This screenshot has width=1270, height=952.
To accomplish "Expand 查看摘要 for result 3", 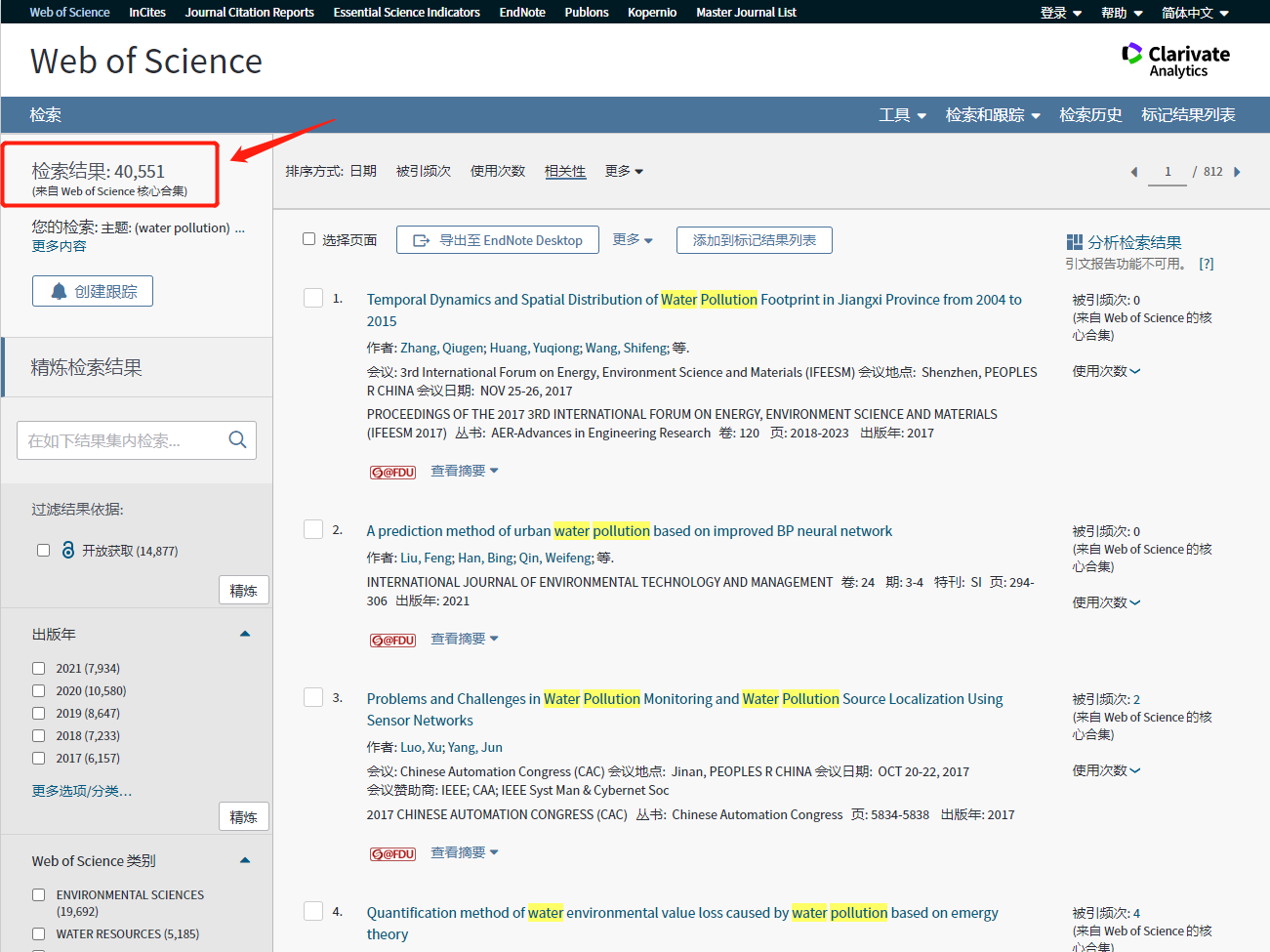I will 465,852.
